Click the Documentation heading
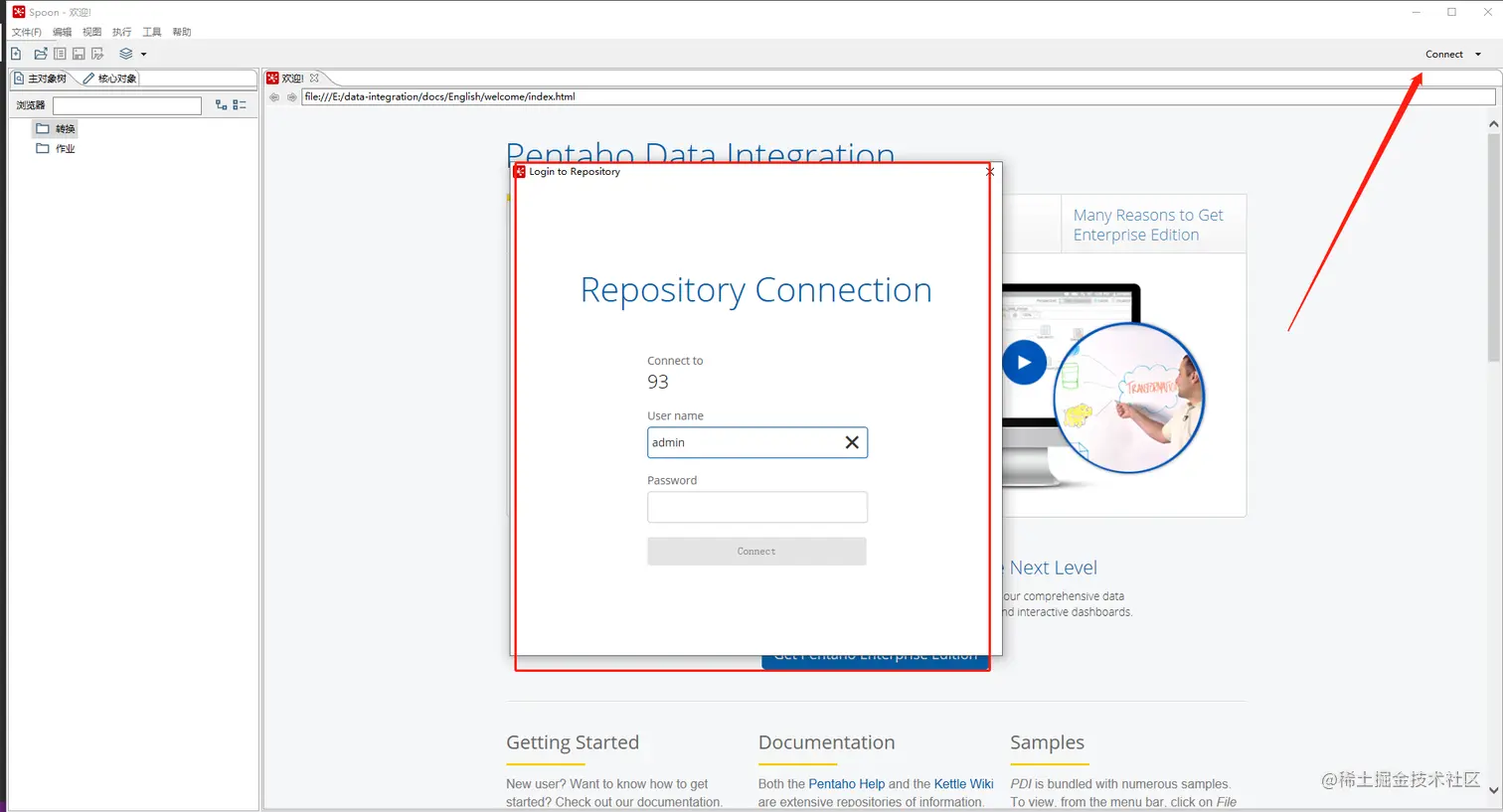Screen dimensions: 1503x812 click(827, 742)
